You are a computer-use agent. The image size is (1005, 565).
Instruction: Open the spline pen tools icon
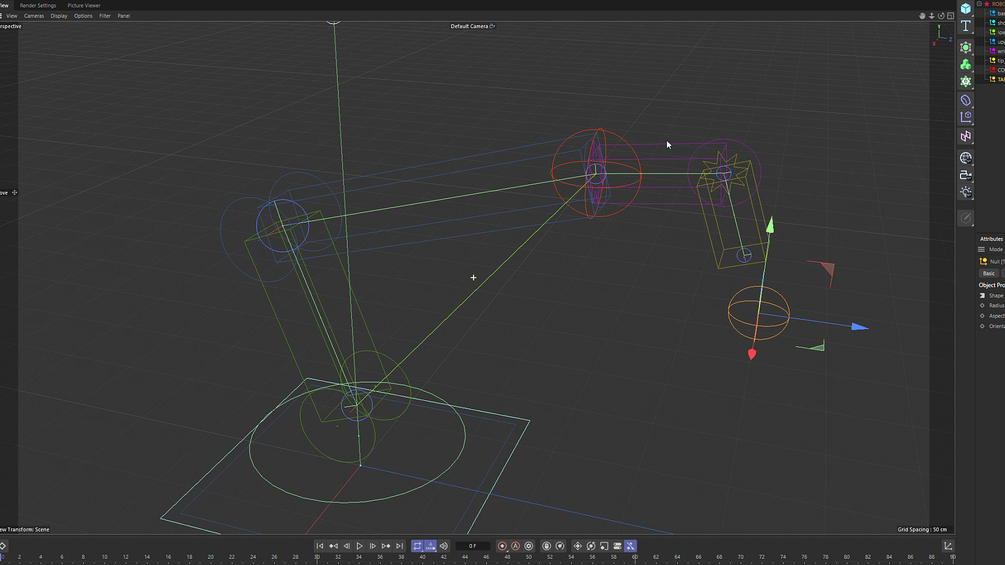point(966,117)
